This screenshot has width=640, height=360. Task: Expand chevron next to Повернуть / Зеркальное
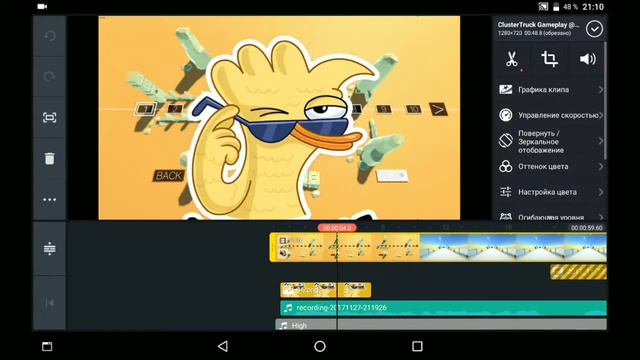coord(601,141)
